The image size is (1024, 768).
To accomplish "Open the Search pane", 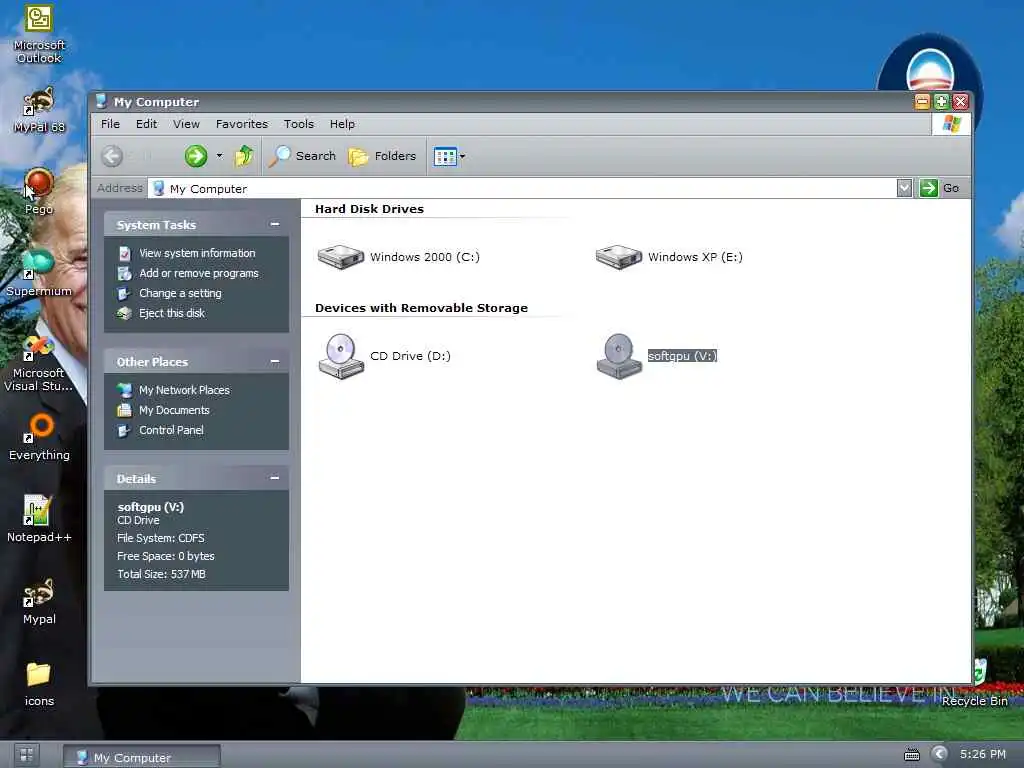I will [x=302, y=156].
